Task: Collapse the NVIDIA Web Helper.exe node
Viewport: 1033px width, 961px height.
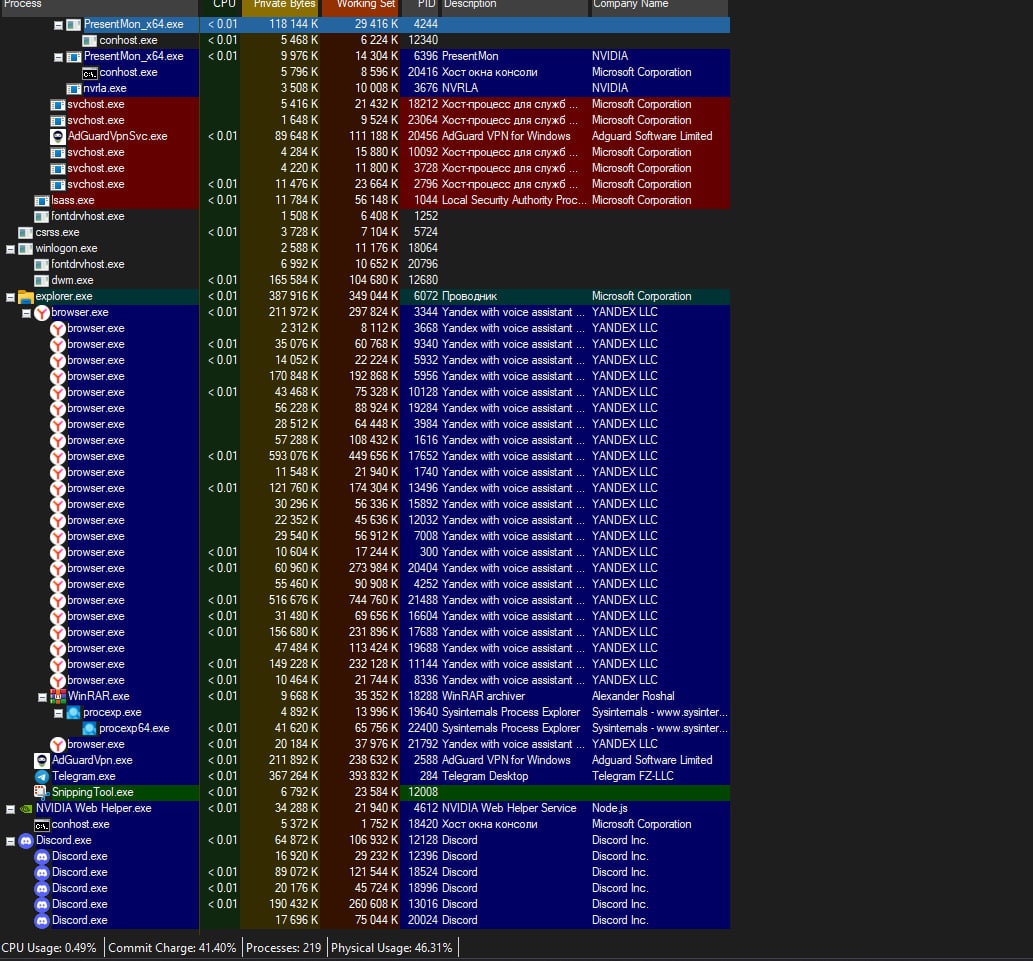Action: pos(11,809)
